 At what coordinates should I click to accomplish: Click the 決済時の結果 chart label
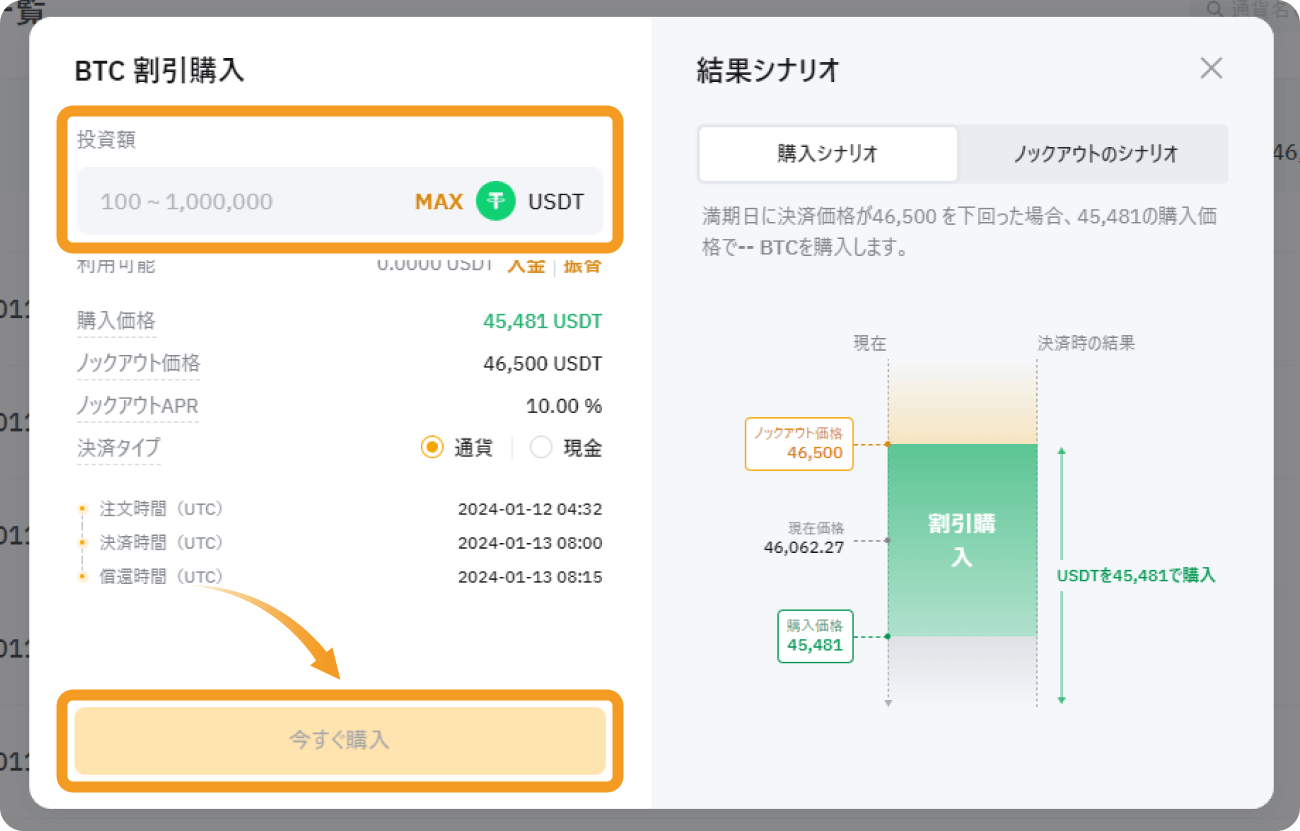pos(1086,343)
